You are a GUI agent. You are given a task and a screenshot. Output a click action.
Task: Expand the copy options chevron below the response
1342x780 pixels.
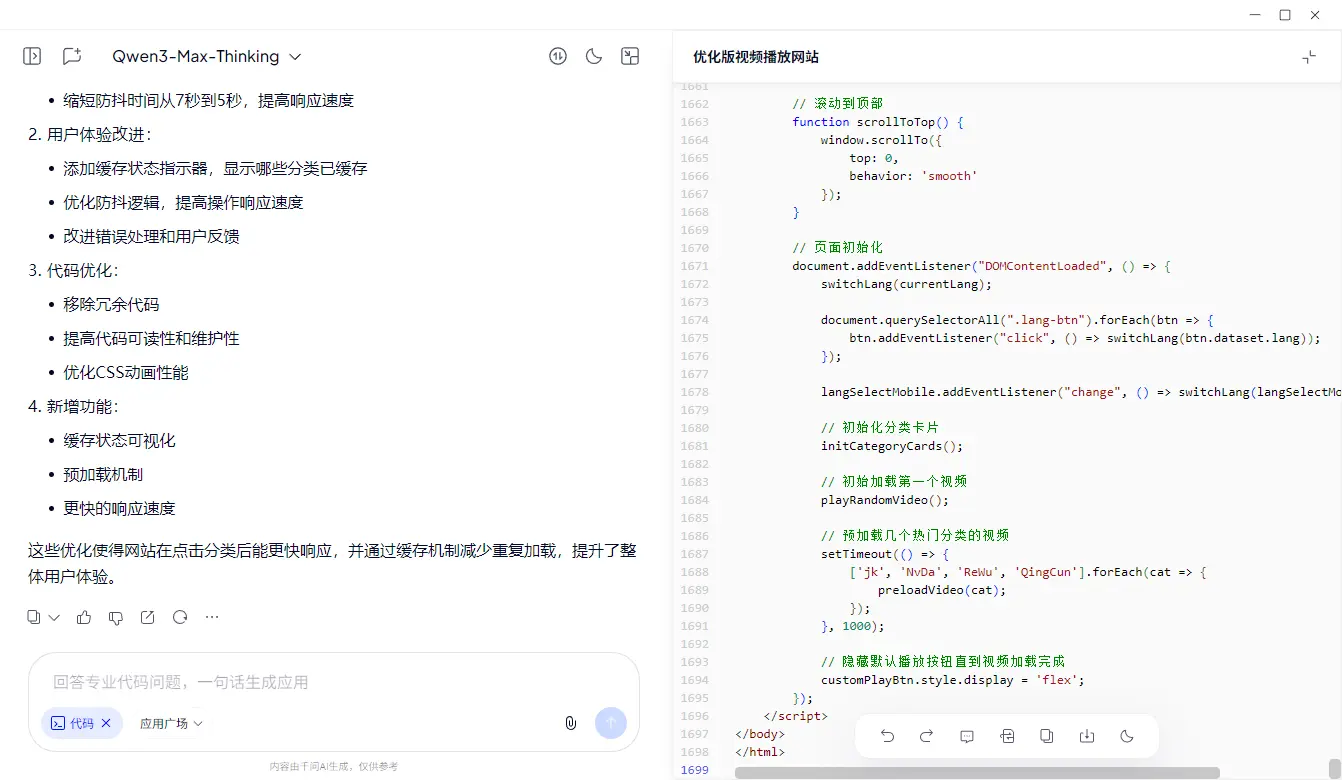click(x=54, y=617)
